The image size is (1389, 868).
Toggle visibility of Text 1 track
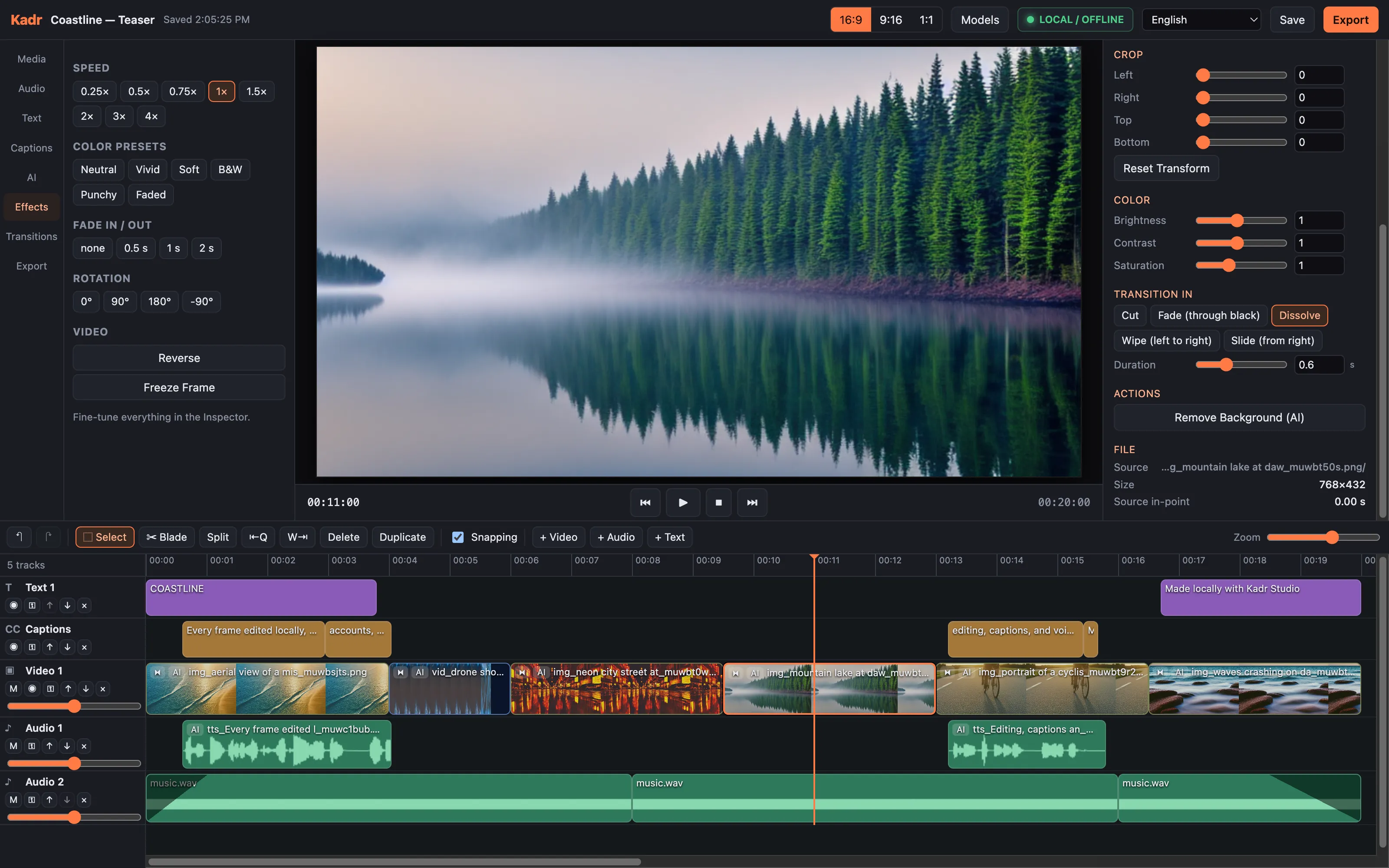click(x=14, y=605)
